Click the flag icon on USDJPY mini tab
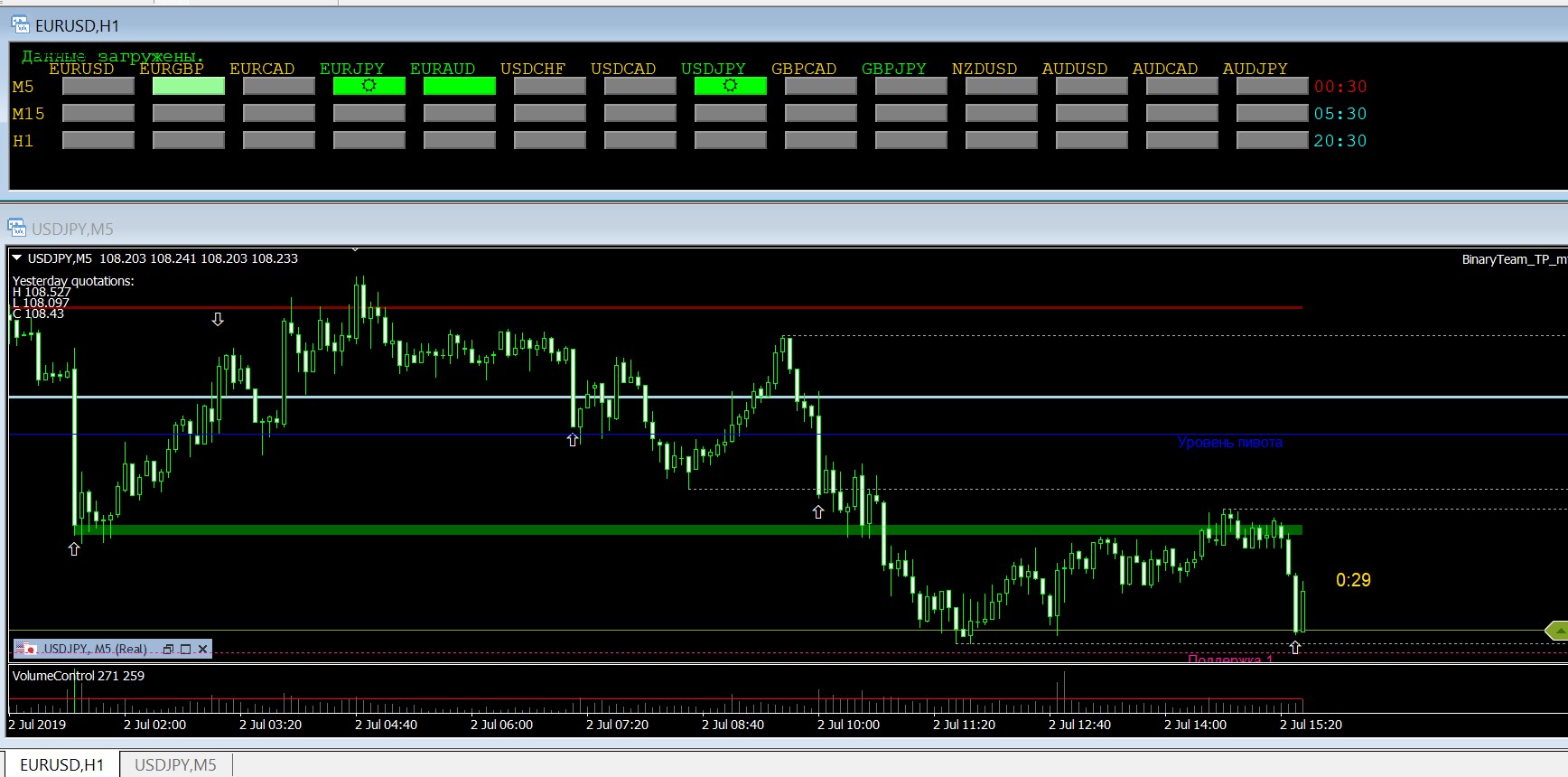 pos(25,649)
